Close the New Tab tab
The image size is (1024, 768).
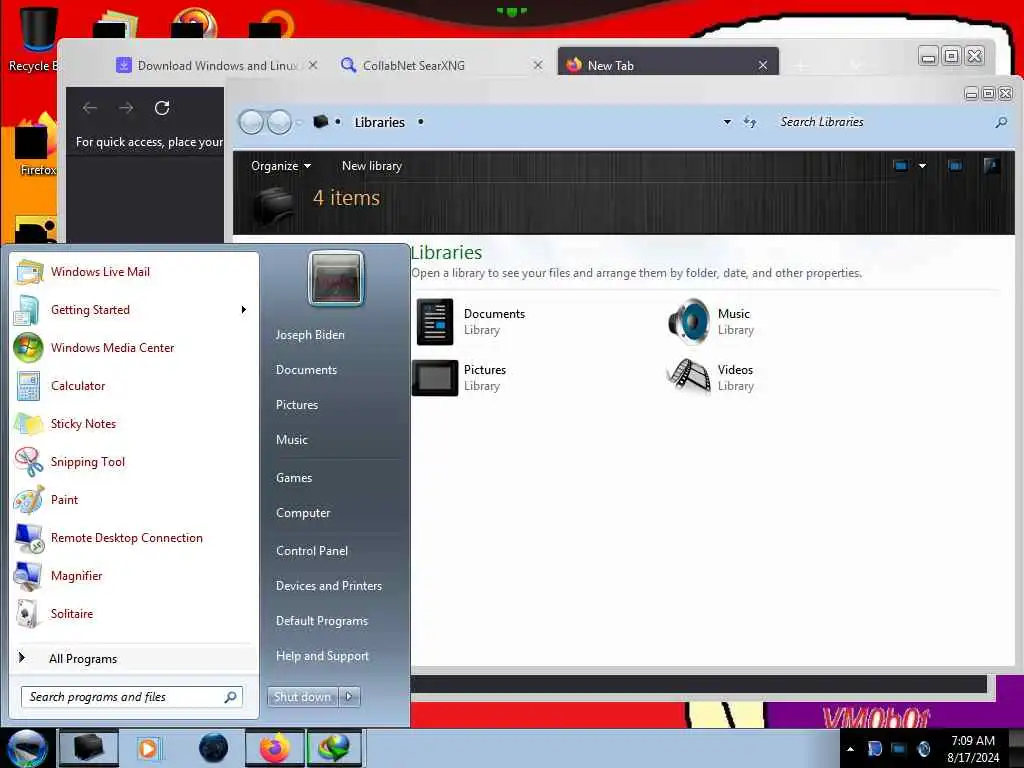(762, 65)
